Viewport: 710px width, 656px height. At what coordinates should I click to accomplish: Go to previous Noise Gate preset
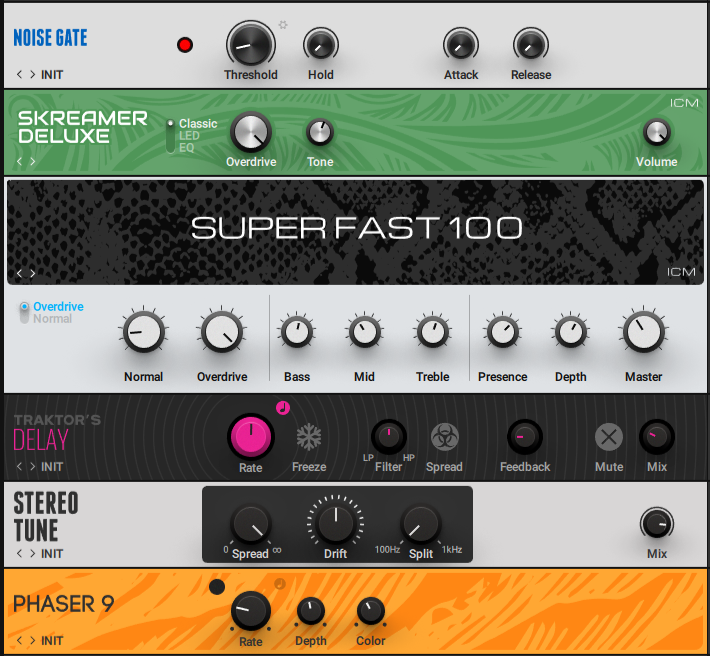[19, 74]
